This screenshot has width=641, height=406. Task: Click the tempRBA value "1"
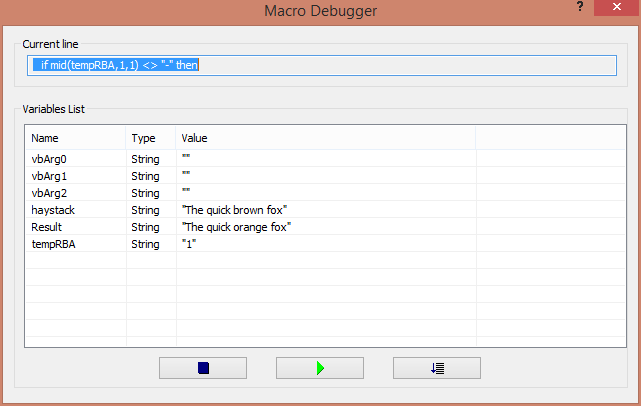coord(189,244)
